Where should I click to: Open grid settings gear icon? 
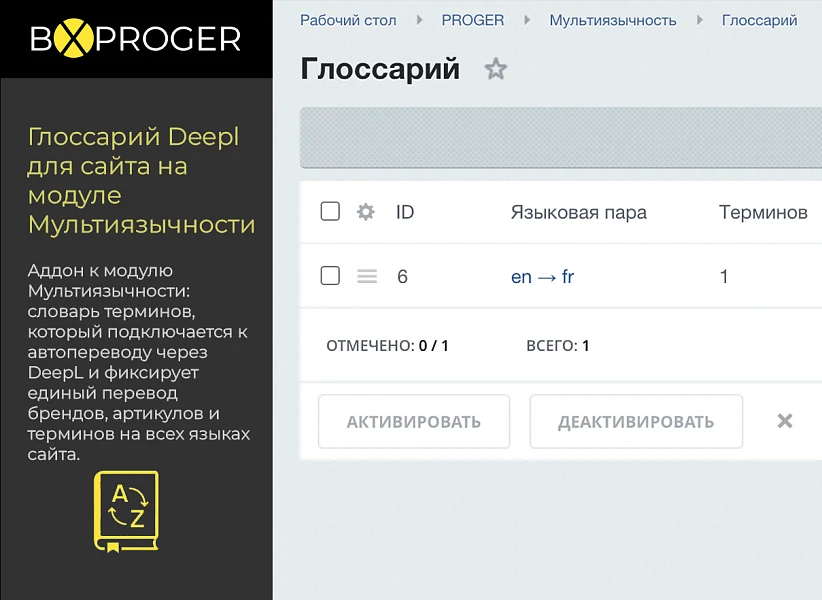(365, 212)
